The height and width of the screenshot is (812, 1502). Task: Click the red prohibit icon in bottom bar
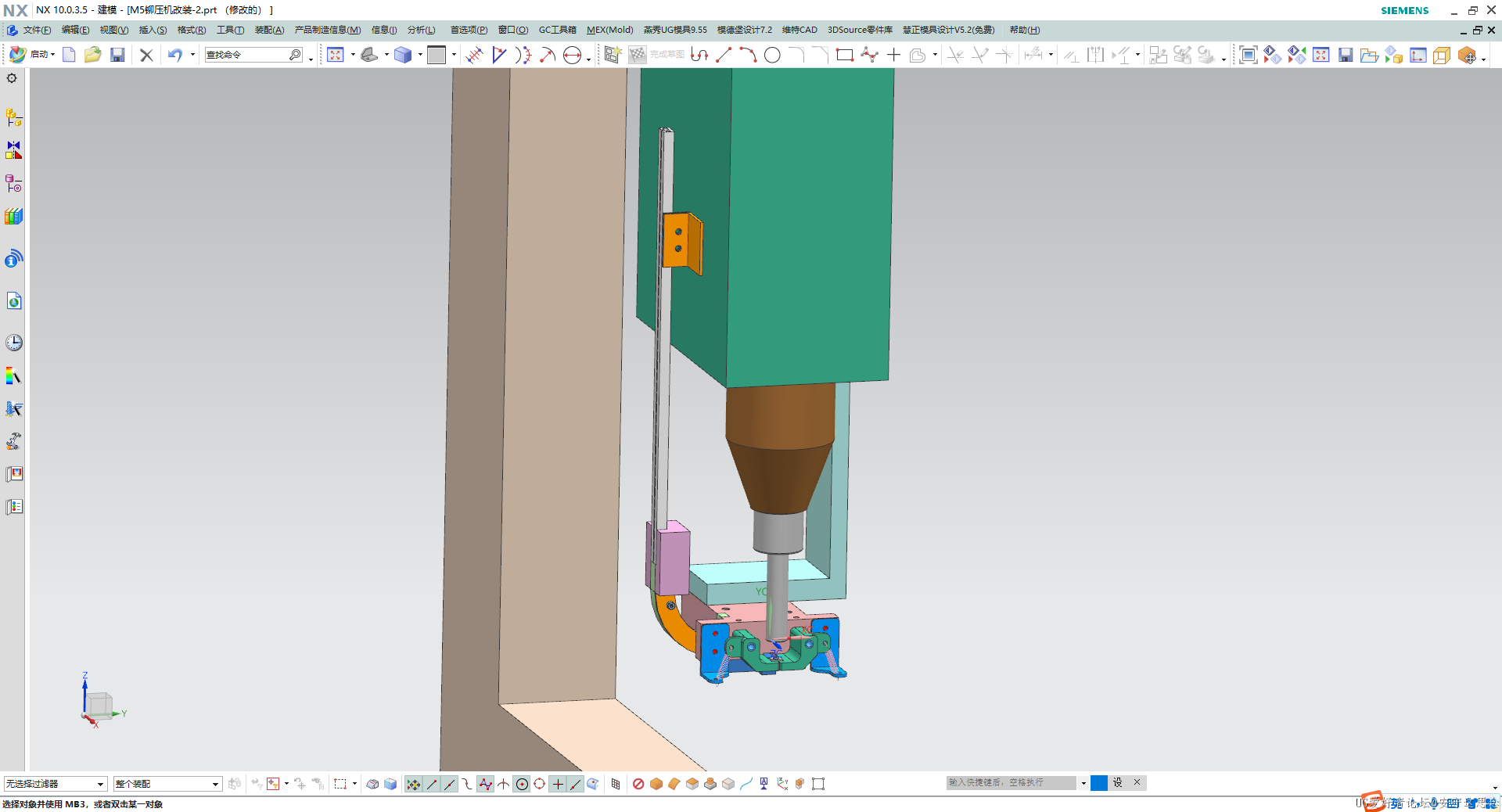pyautogui.click(x=638, y=784)
